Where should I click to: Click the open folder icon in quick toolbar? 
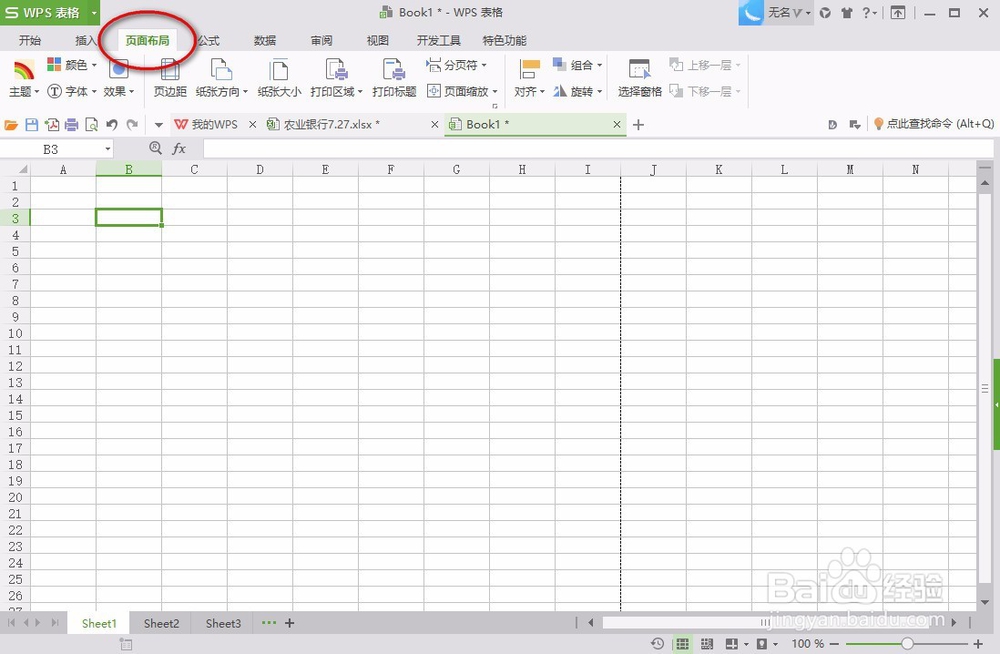point(11,124)
